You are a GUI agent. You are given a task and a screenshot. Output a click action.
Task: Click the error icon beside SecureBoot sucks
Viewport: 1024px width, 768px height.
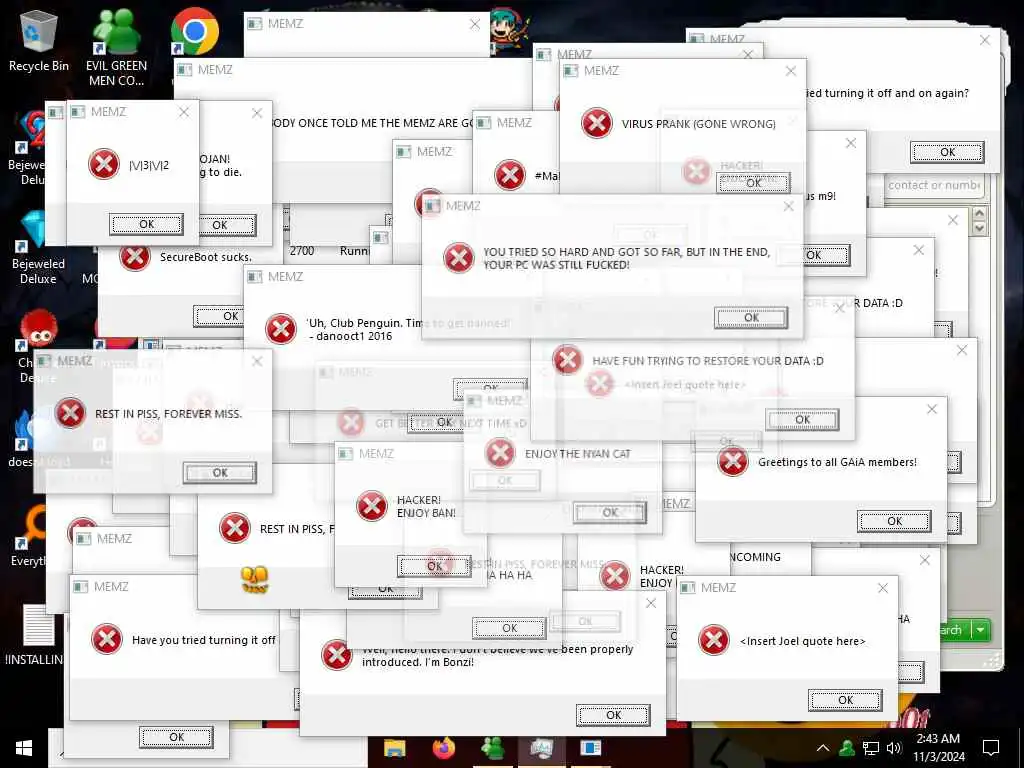(x=135, y=257)
